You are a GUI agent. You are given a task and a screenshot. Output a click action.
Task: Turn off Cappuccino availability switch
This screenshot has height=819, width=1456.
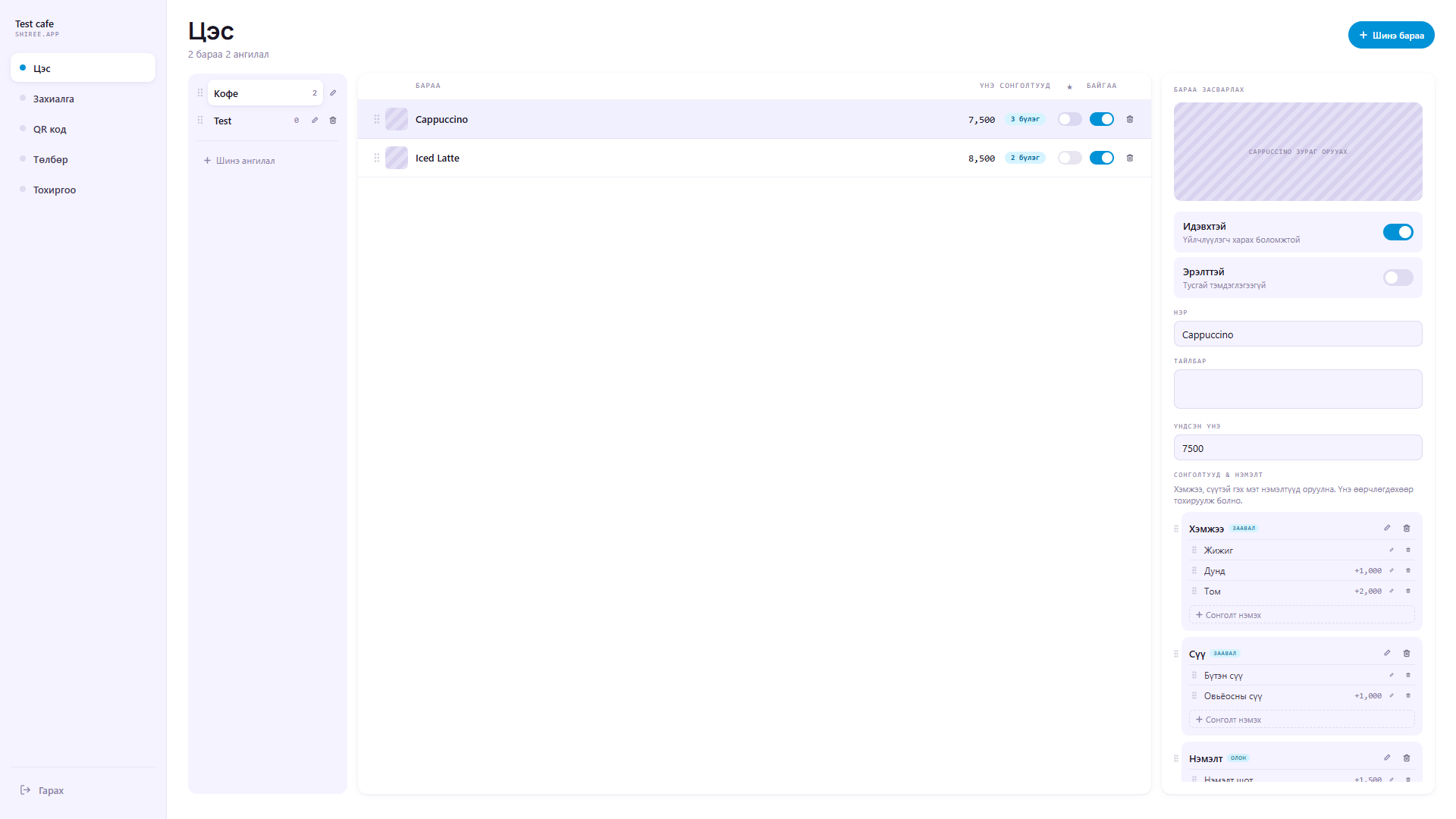click(1102, 119)
